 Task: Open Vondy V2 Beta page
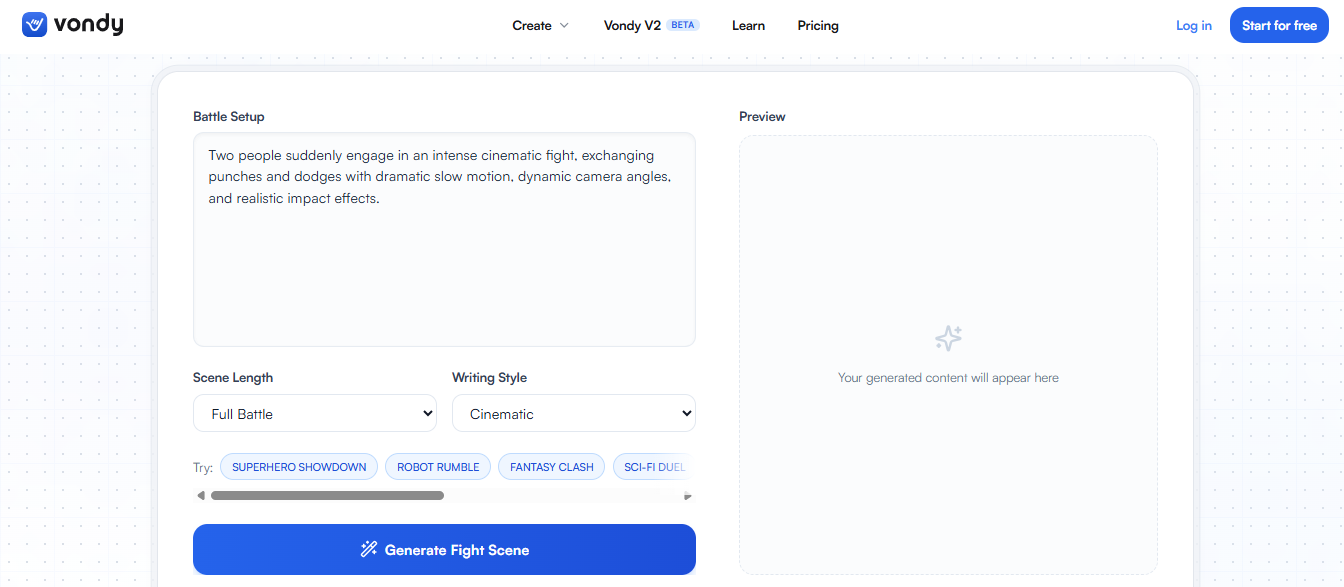coord(651,26)
